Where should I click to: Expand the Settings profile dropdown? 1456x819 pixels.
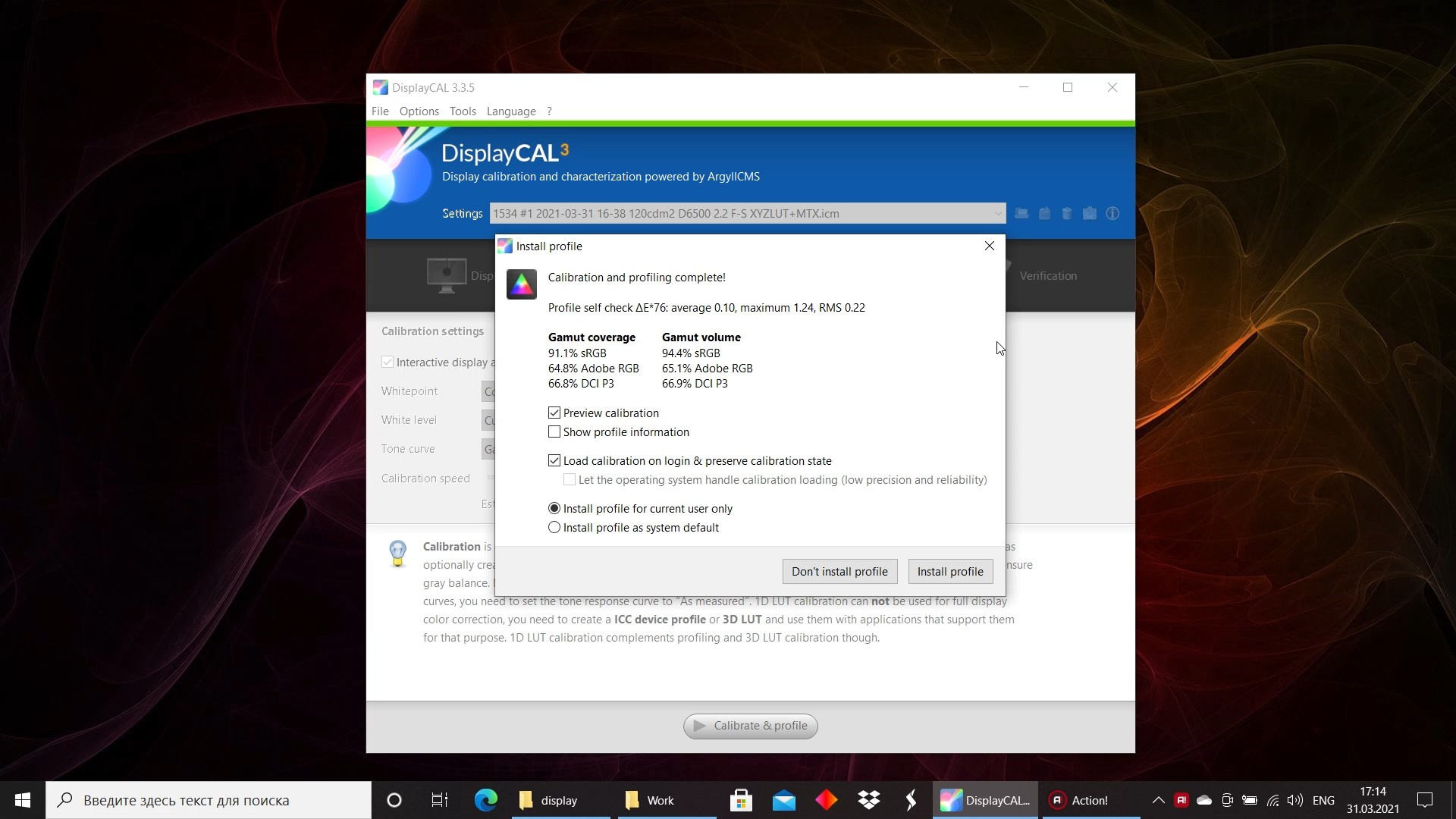click(997, 214)
